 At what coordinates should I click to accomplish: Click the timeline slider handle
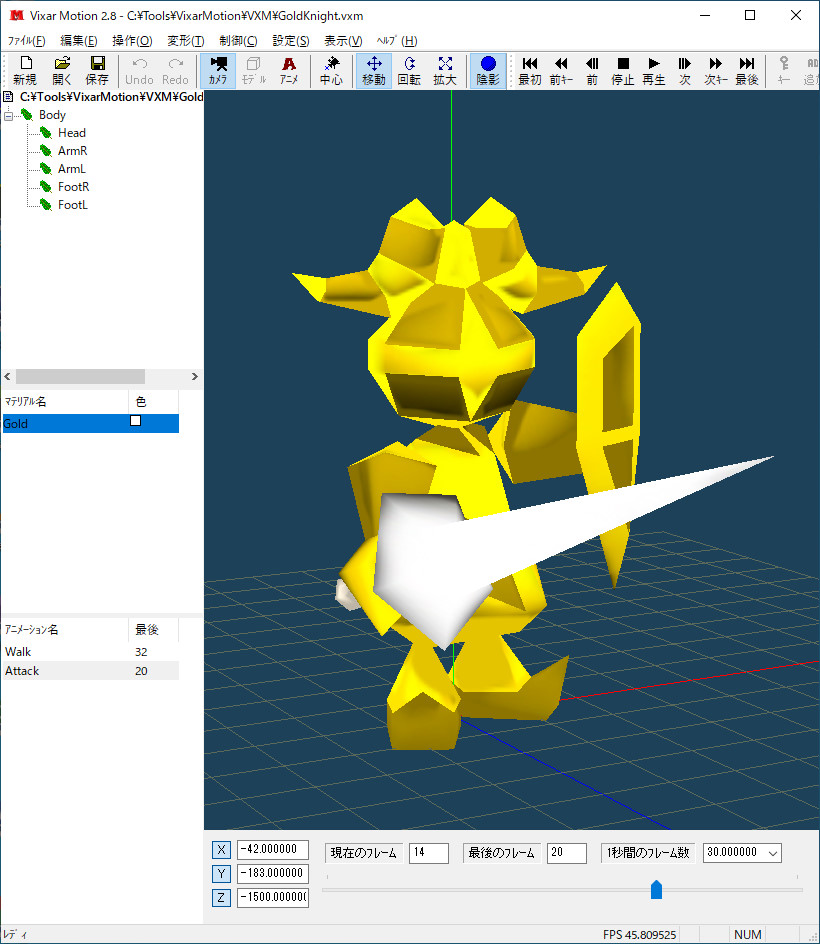point(657,890)
